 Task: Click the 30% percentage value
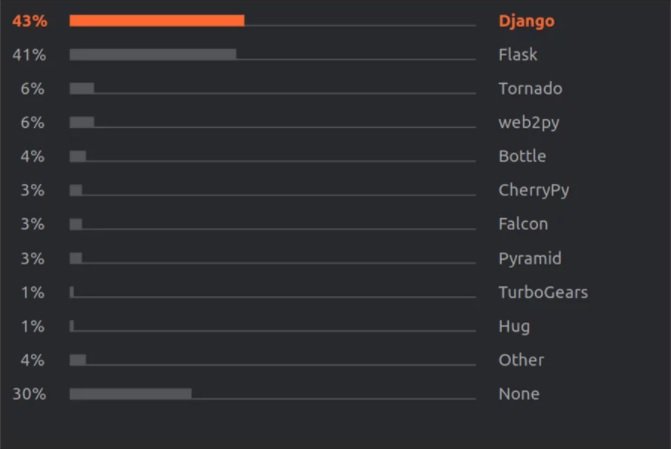(x=29, y=394)
